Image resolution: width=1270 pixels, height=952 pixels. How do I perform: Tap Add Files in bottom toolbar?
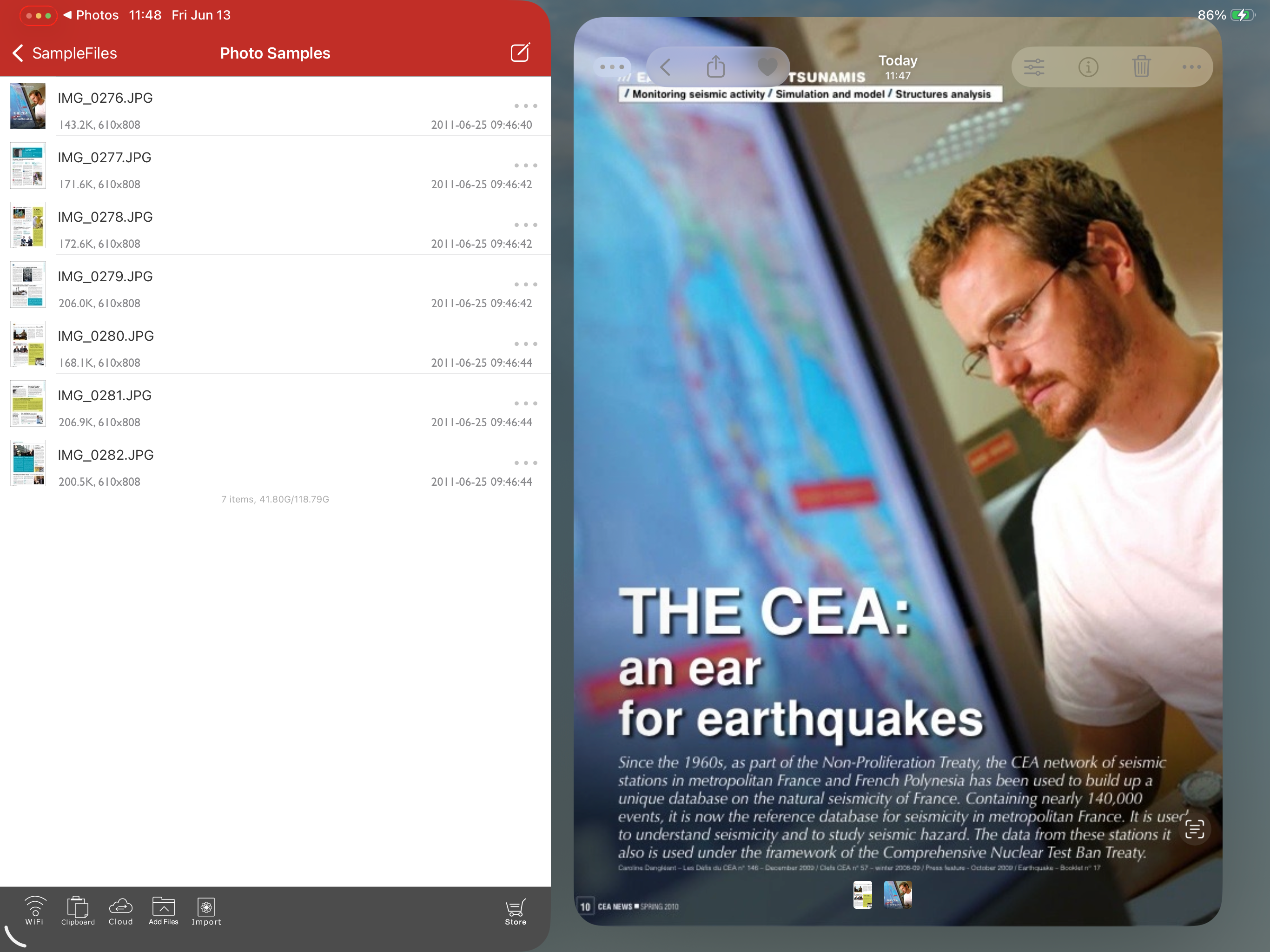pos(164,911)
